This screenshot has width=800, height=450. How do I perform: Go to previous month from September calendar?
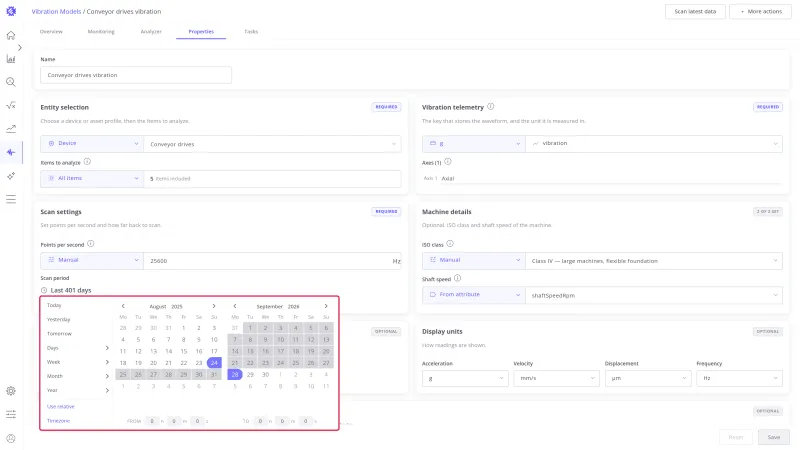tap(235, 306)
